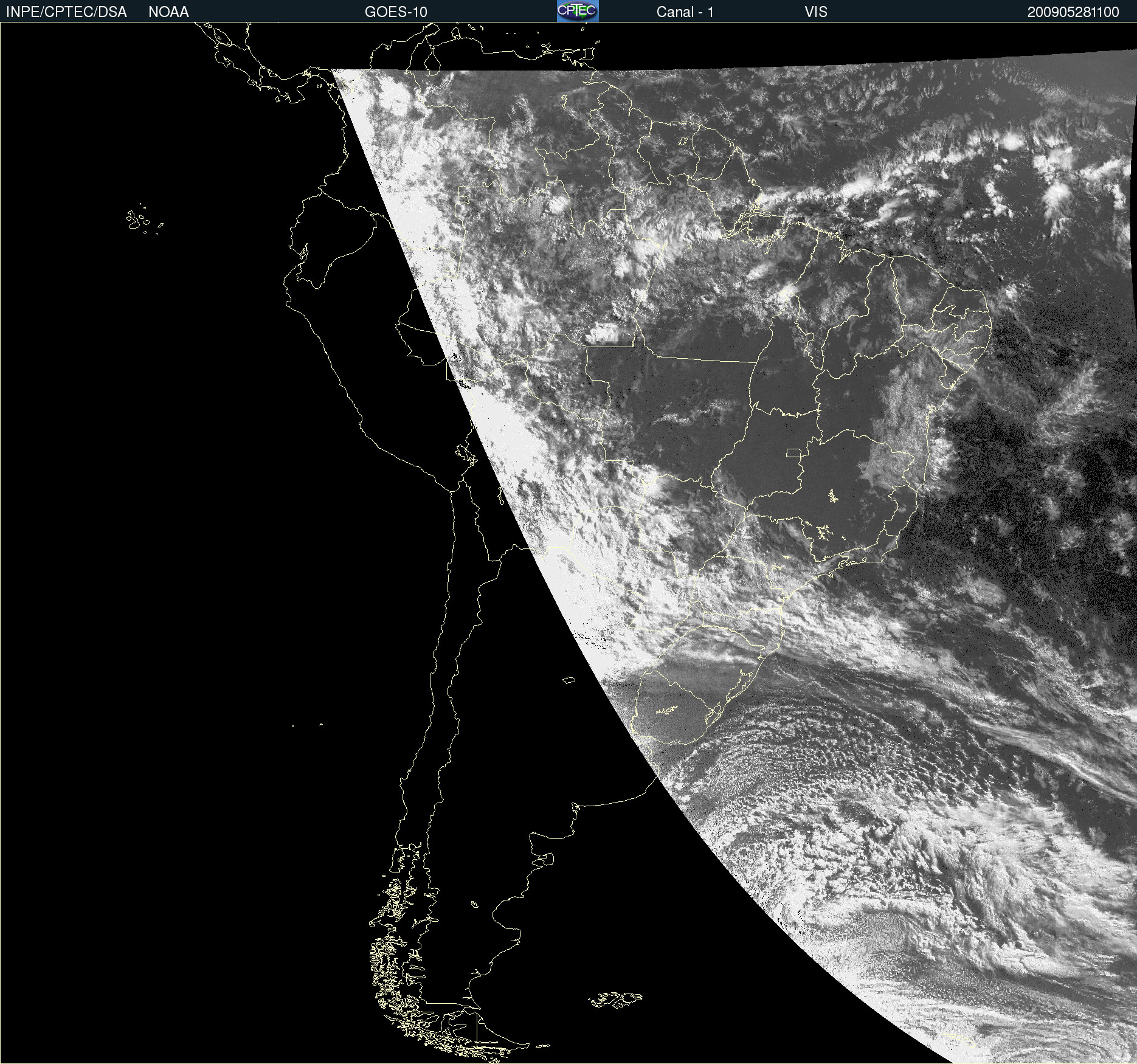
Task: Select the 'Canal - 1' channel label
Action: coord(685,12)
